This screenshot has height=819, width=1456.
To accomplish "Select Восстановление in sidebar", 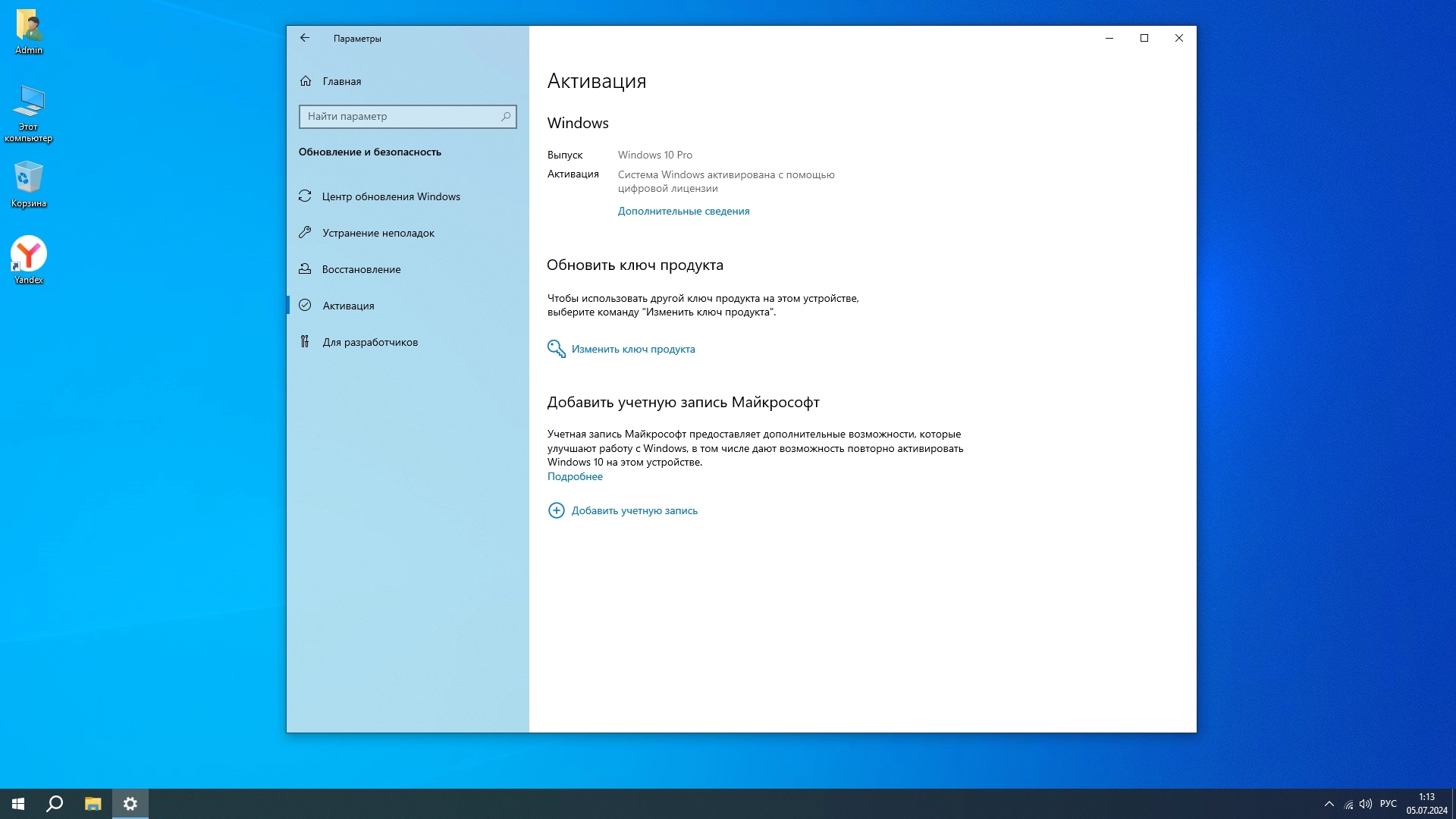I will click(x=361, y=269).
